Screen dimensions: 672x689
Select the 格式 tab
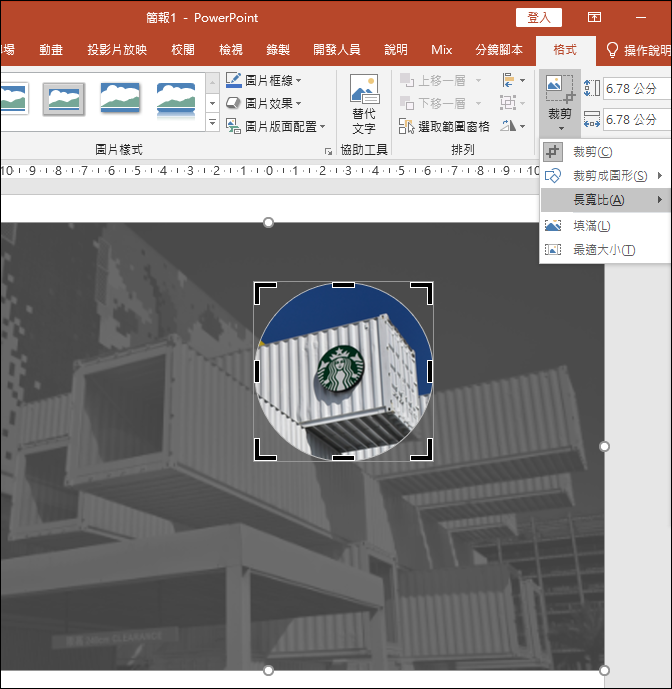pyautogui.click(x=565, y=50)
